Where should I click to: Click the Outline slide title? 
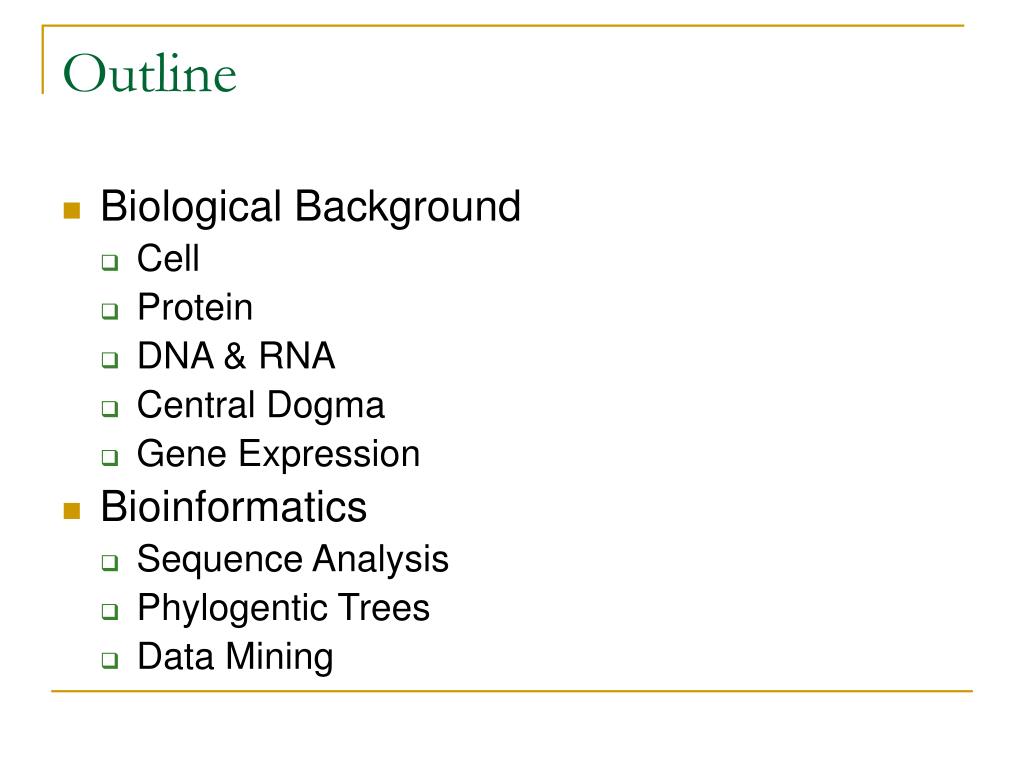pos(150,73)
